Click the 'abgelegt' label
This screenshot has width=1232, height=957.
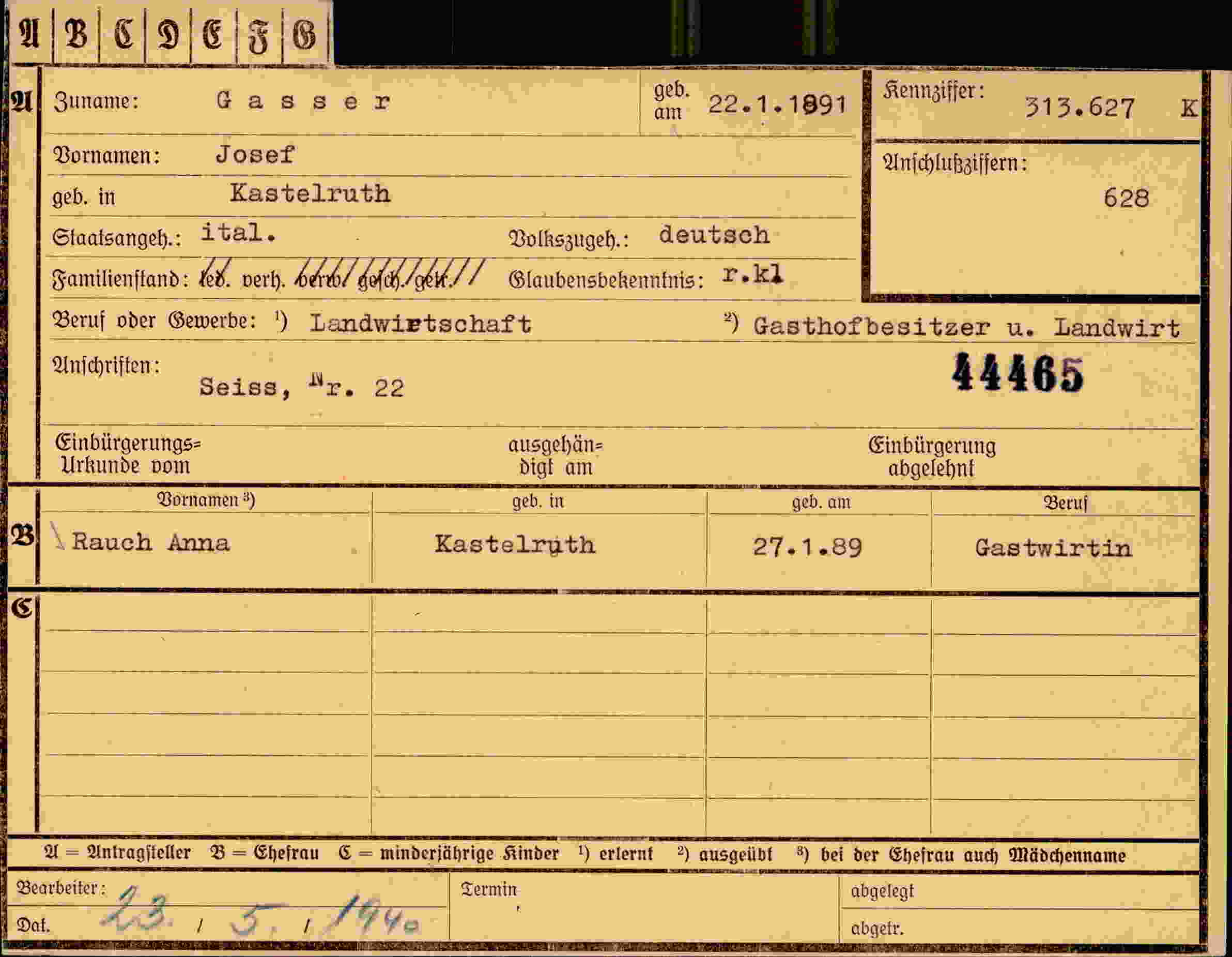(x=882, y=891)
